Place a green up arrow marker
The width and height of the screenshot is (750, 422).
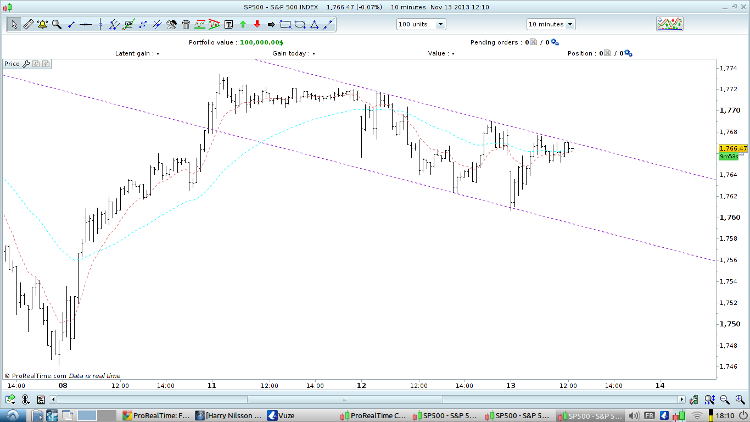click(x=243, y=24)
